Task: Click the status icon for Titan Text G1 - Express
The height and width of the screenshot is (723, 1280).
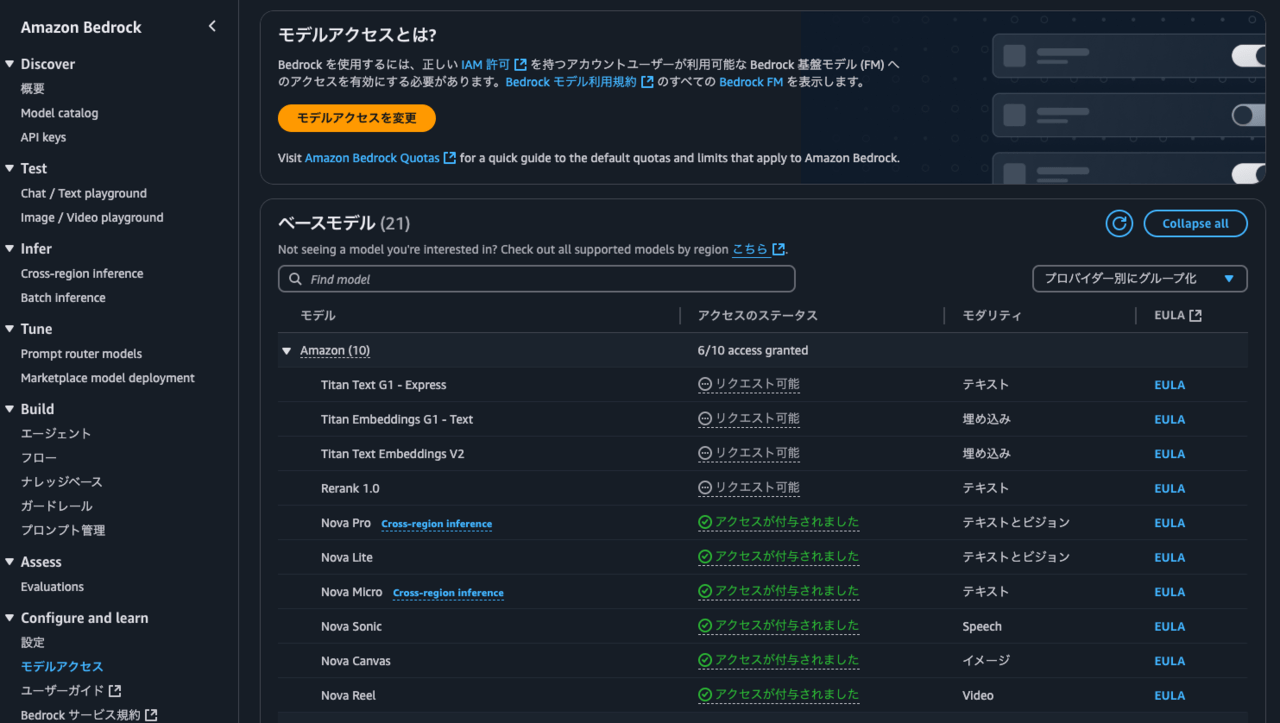Action: tap(705, 384)
